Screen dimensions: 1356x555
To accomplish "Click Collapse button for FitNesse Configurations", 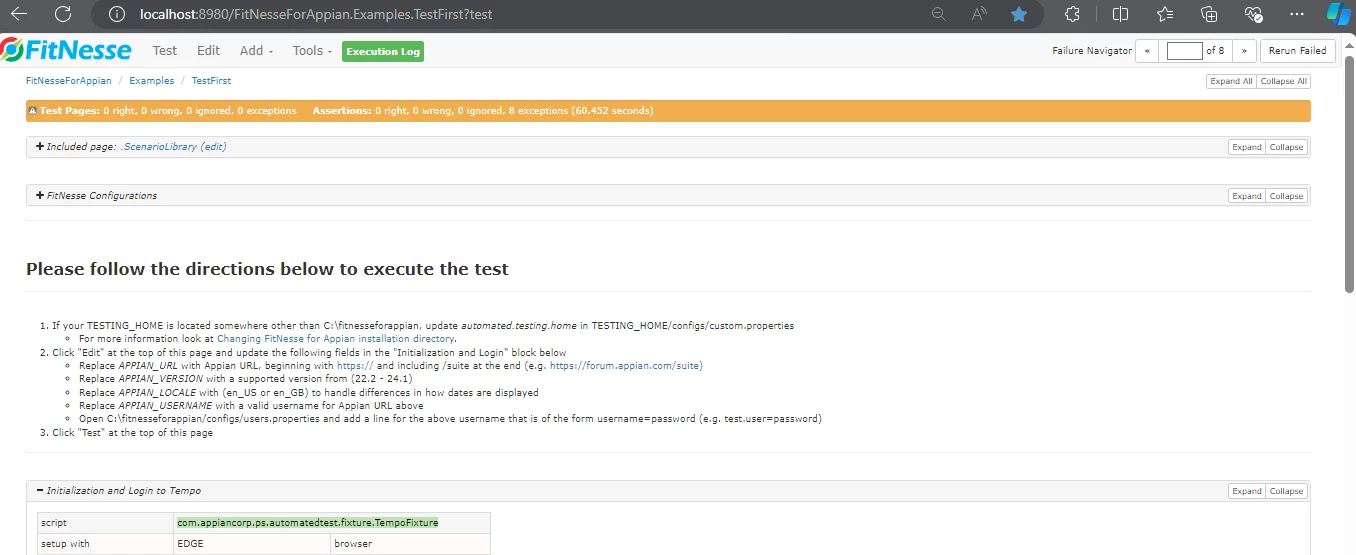I will (1286, 196).
